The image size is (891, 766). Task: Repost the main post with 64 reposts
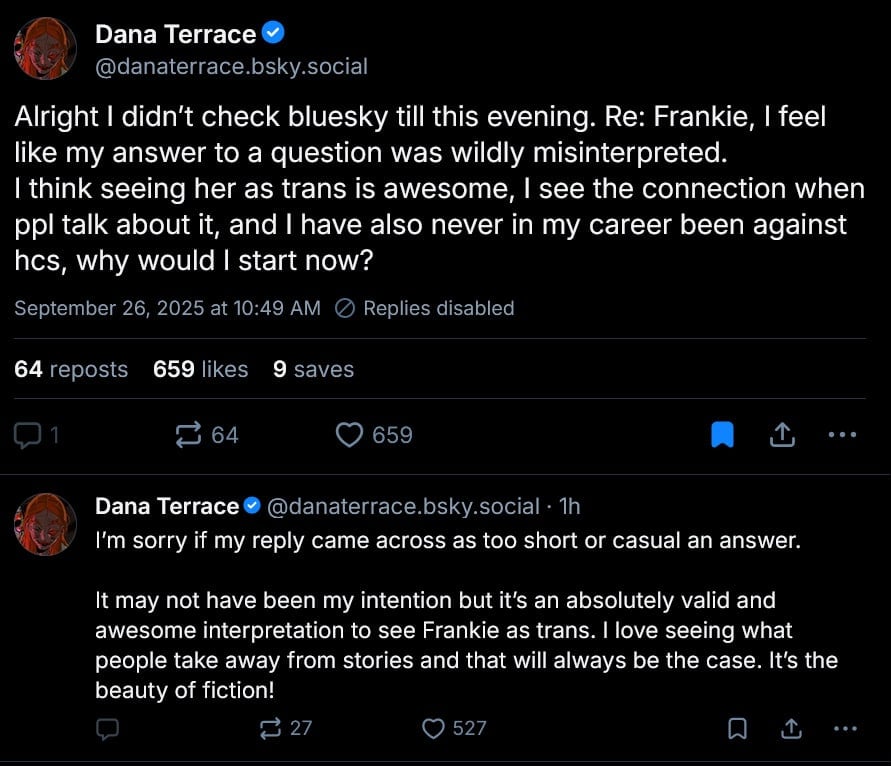[x=187, y=435]
